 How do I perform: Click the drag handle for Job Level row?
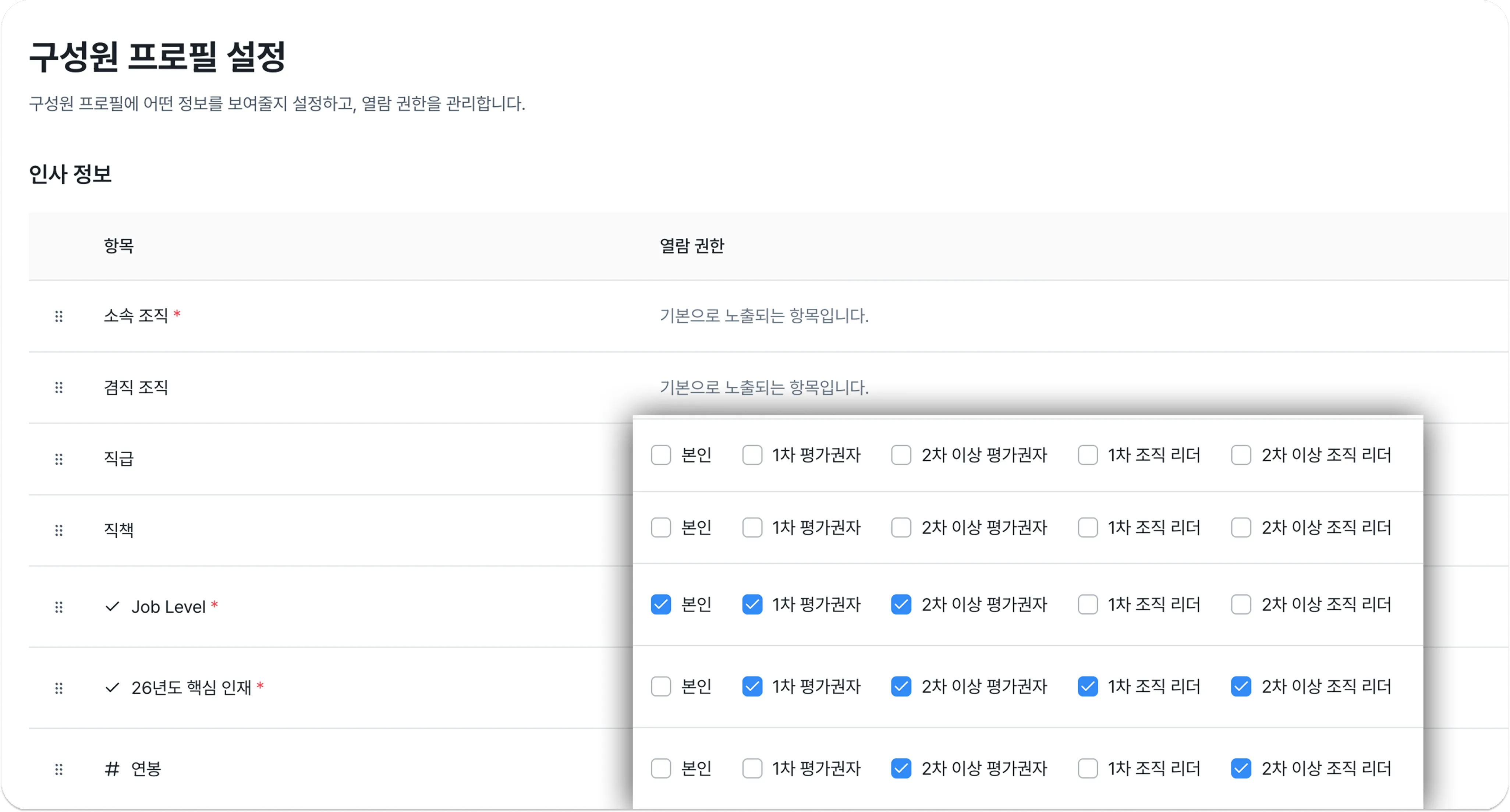(x=59, y=607)
